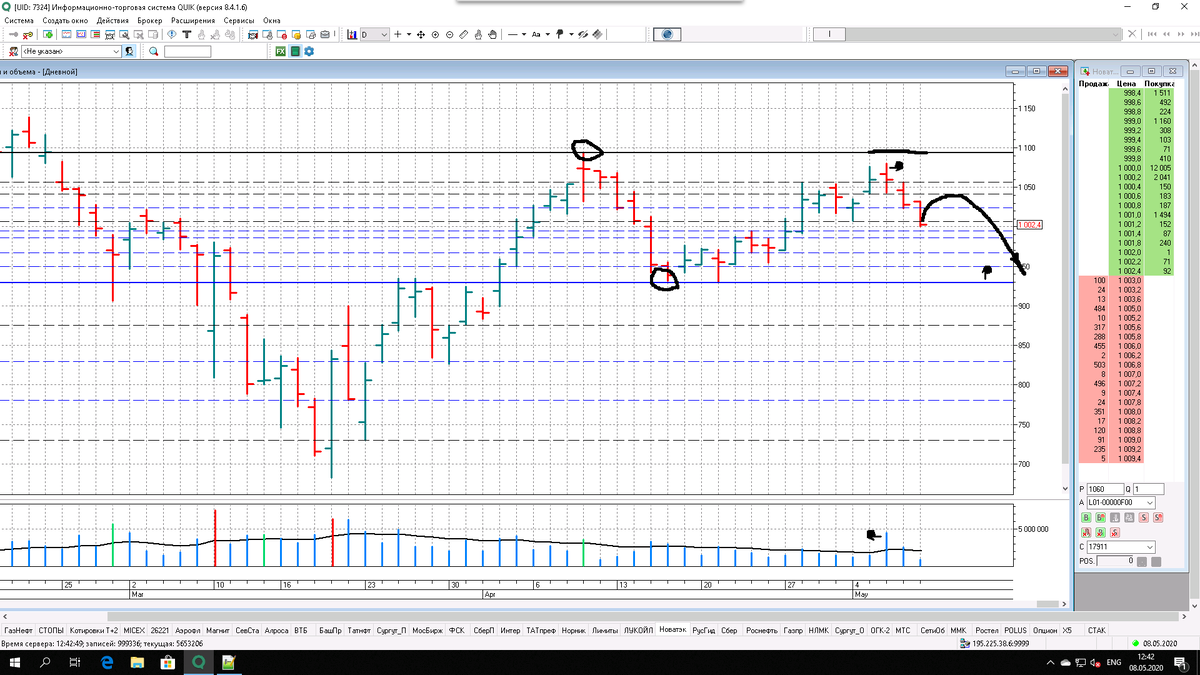The image size is (1200, 675).
Task: Click the blue info question icon in toolbar
Action: point(172,34)
